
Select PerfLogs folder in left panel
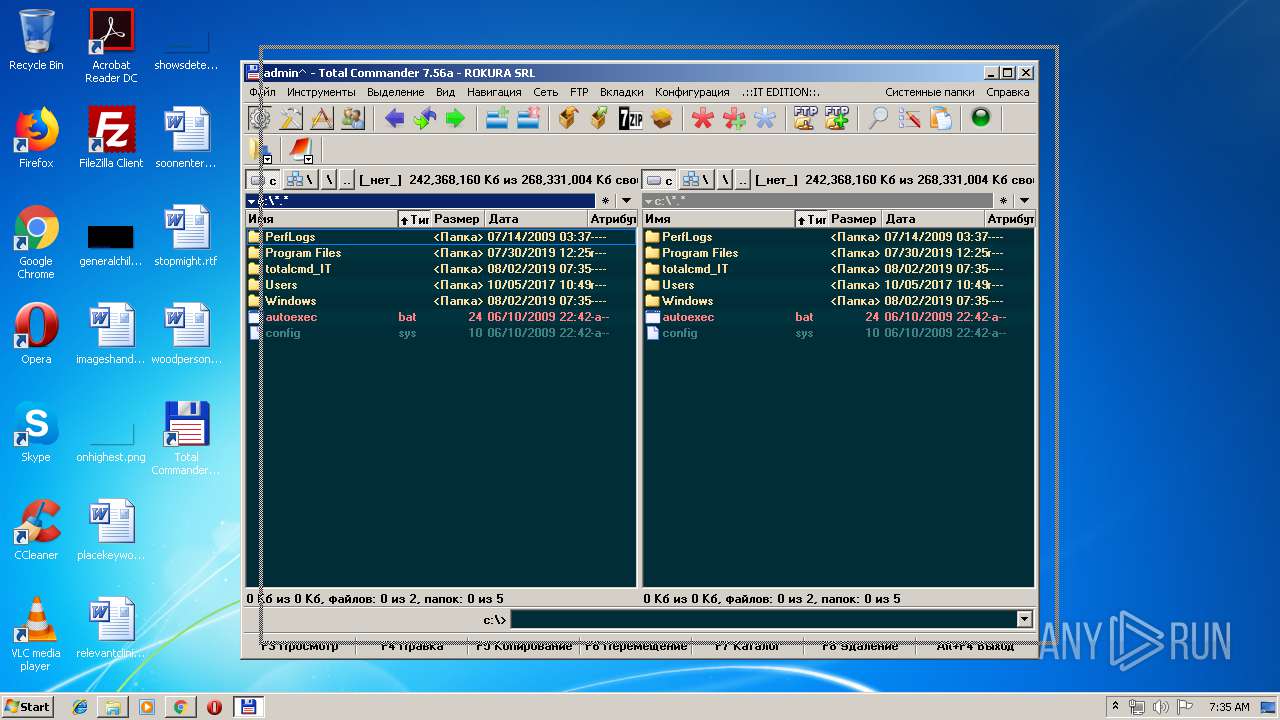pyautogui.click(x=441, y=237)
